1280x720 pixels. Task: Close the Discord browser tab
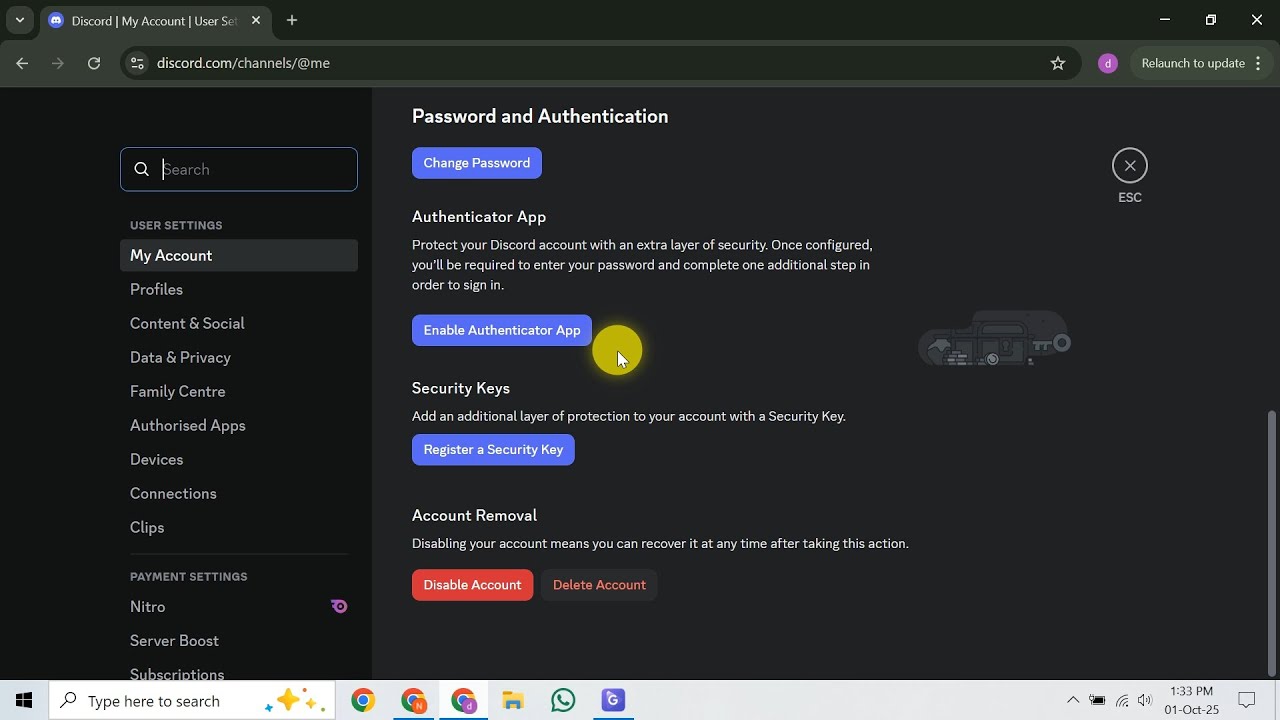tap(255, 20)
